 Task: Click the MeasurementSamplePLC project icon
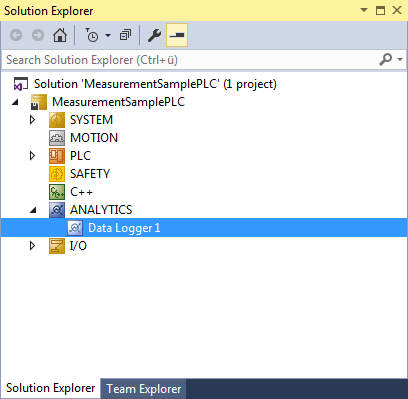click(39, 102)
